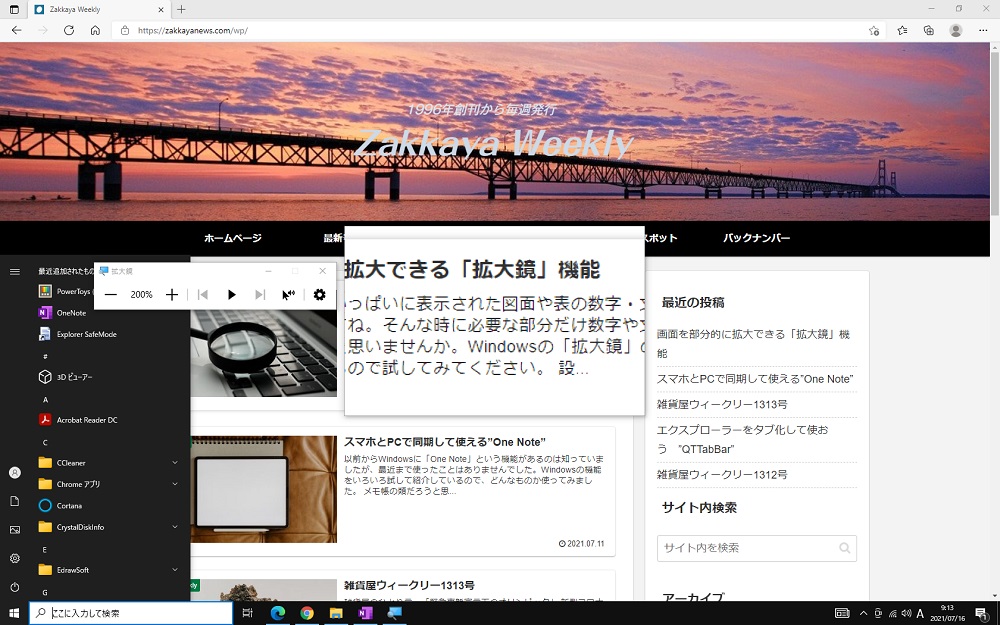
Task: Add this page to favorites star
Action: click(874, 30)
